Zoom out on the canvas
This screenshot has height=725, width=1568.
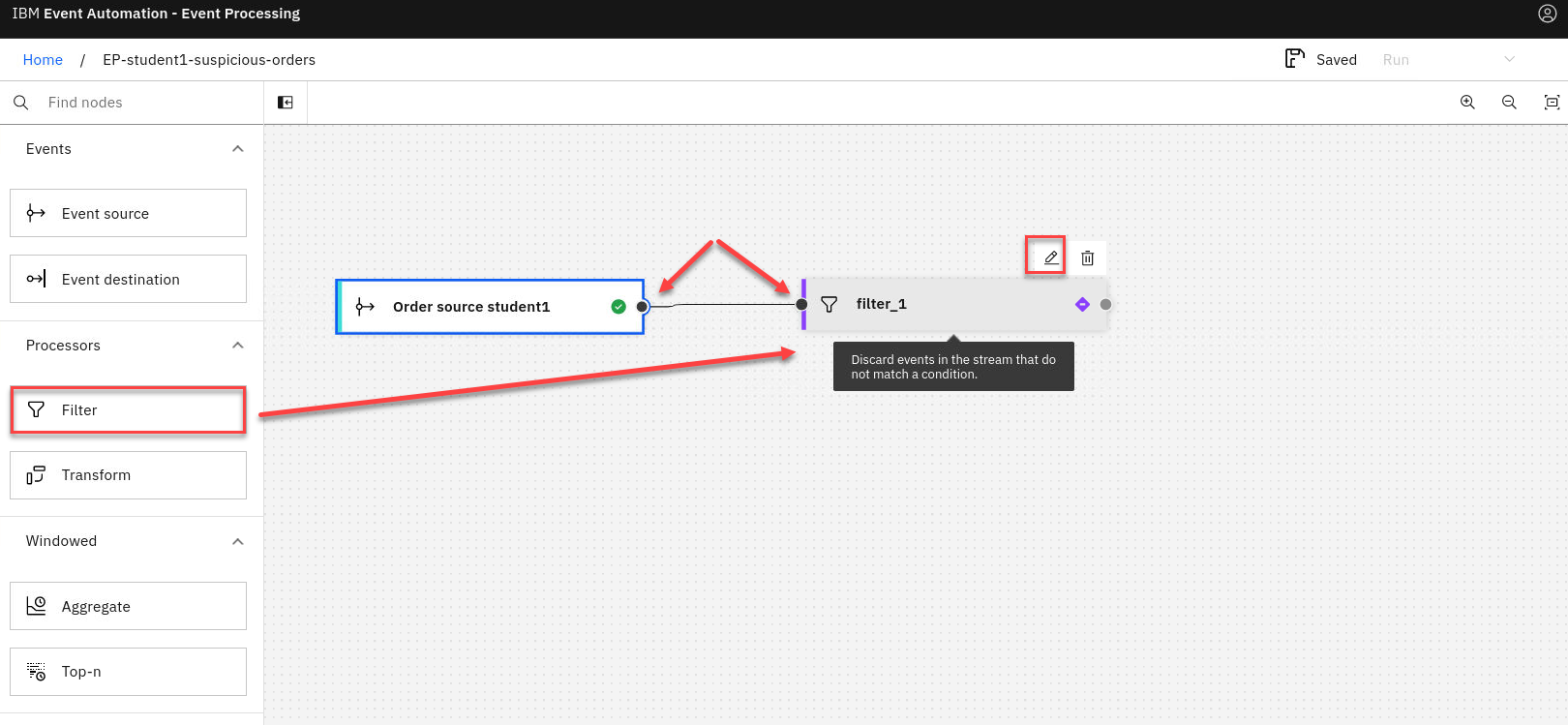pos(1509,103)
